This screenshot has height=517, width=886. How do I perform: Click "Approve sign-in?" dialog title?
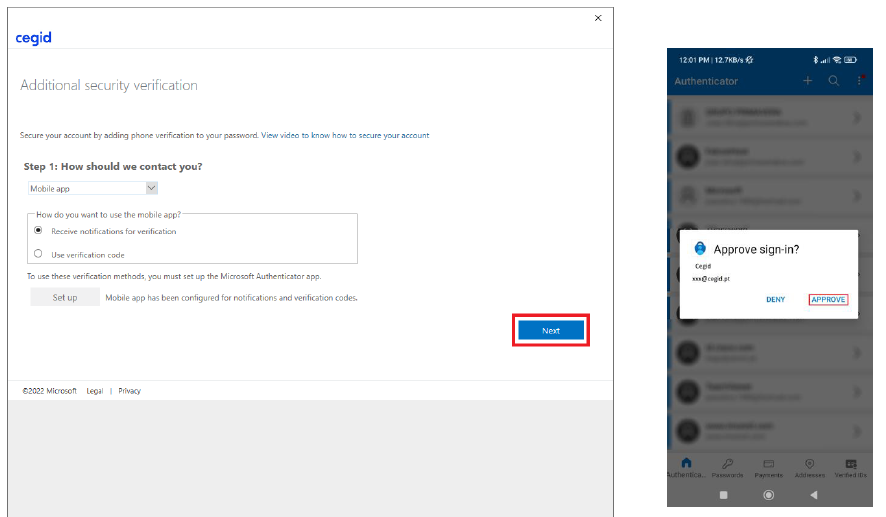point(756,250)
